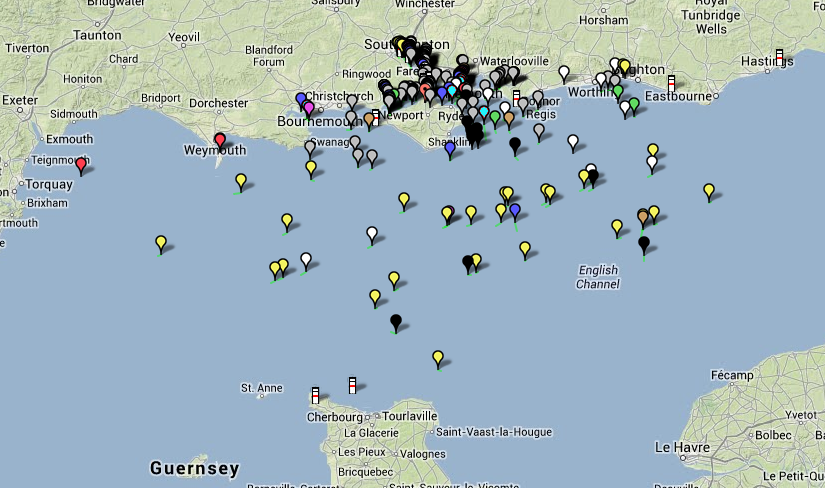
Task: Click the Exmouth label
Action: (x=69, y=140)
